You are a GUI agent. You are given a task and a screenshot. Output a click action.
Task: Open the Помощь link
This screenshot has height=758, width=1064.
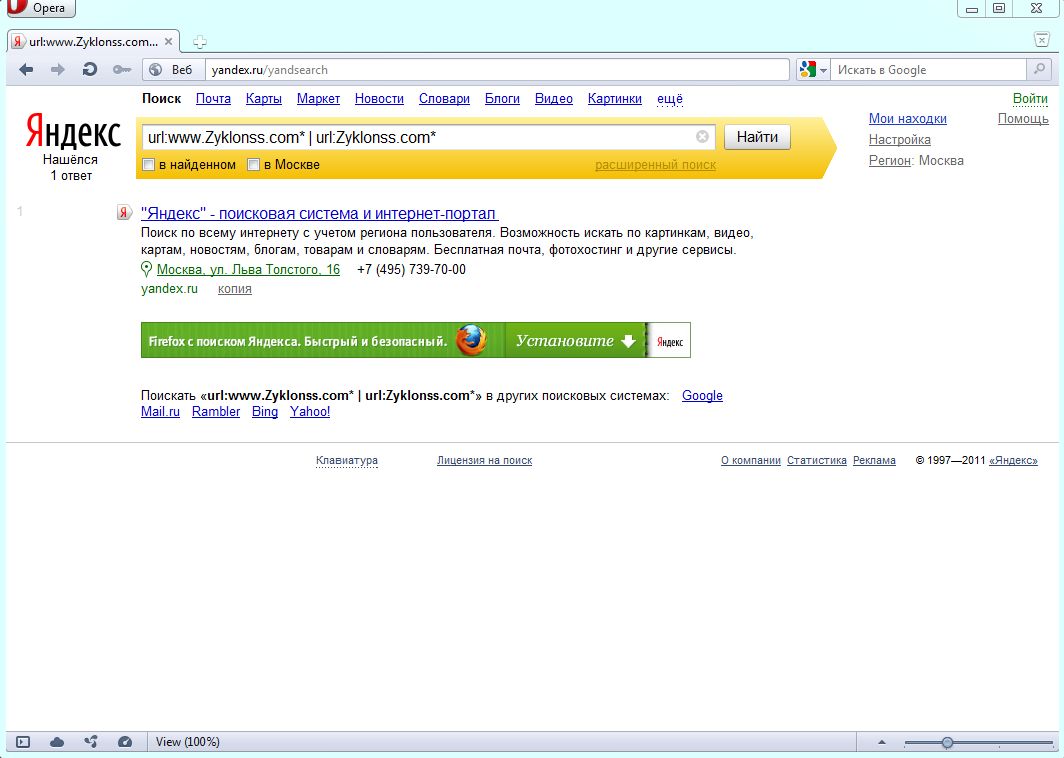1023,119
